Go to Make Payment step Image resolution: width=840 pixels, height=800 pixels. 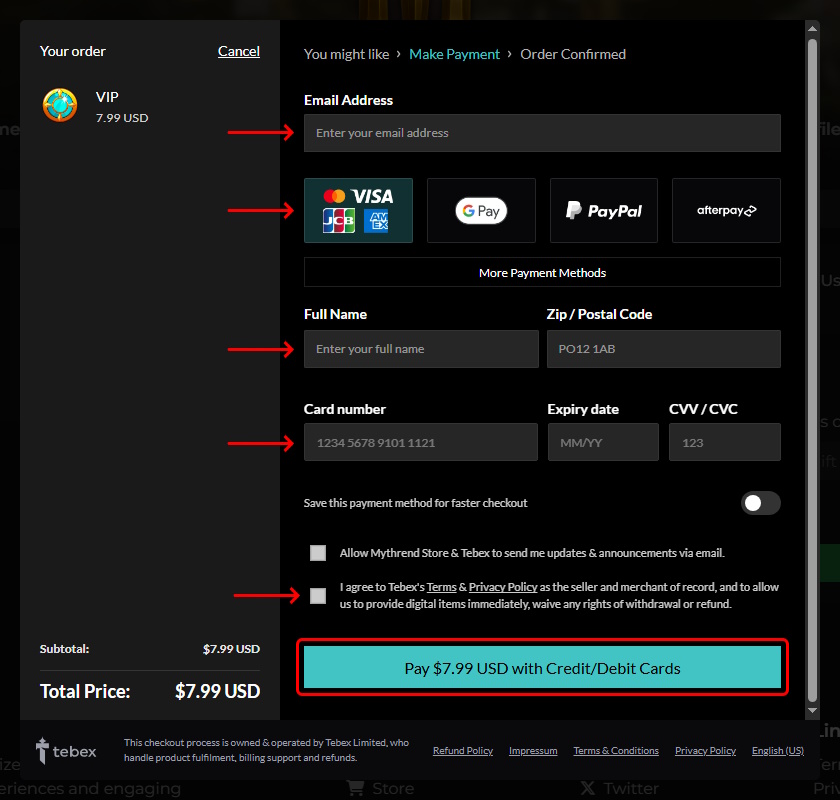point(454,54)
